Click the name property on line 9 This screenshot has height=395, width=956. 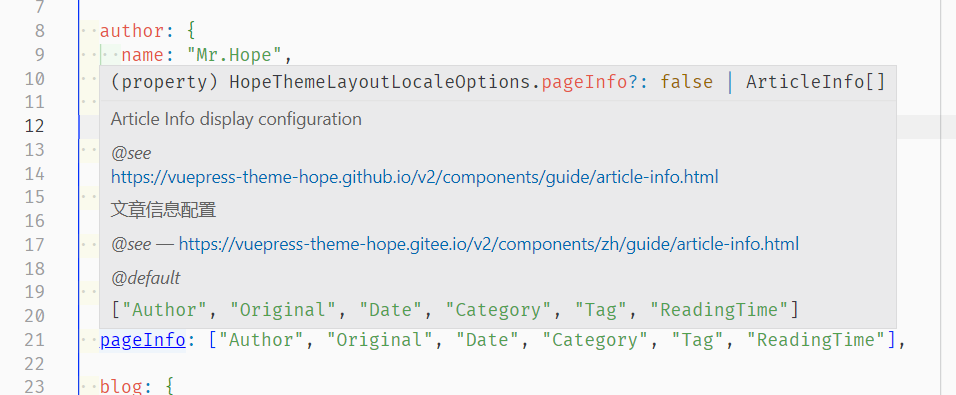pyautogui.click(x=143, y=55)
